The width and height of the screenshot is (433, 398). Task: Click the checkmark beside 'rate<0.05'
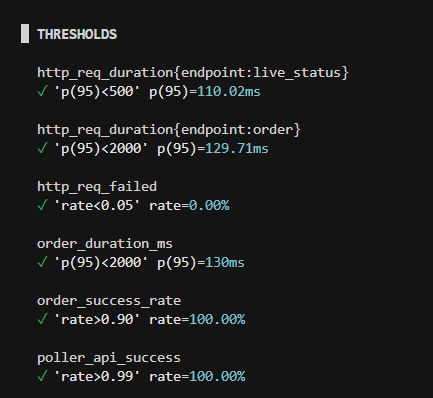click(42, 205)
